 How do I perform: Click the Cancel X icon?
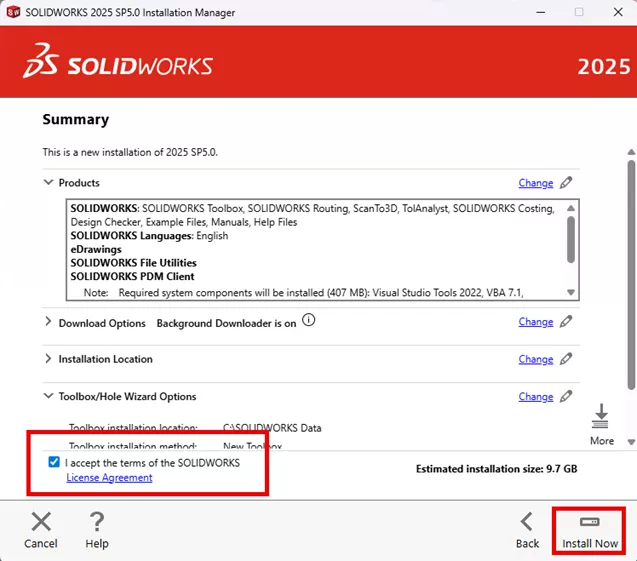tap(41, 521)
